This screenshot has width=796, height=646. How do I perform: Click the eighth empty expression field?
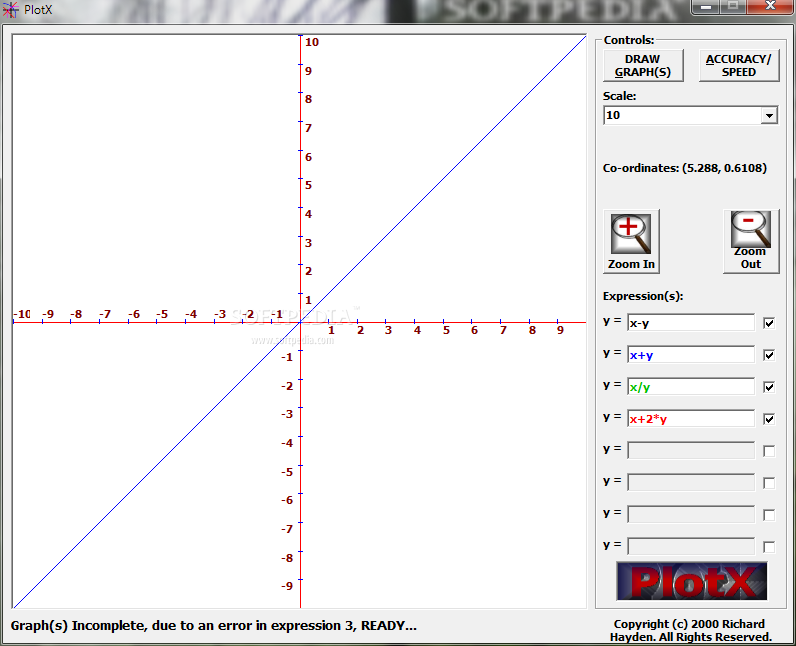pos(691,547)
